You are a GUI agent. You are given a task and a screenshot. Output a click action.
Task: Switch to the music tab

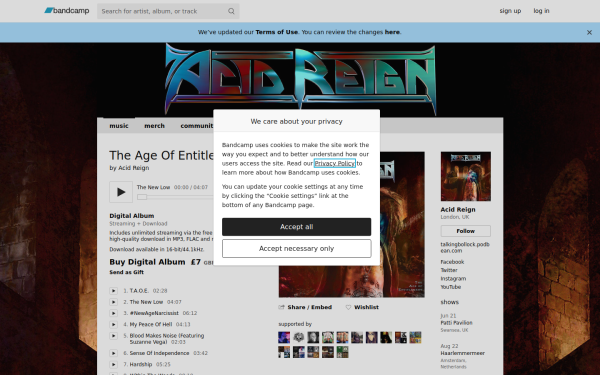point(119,126)
